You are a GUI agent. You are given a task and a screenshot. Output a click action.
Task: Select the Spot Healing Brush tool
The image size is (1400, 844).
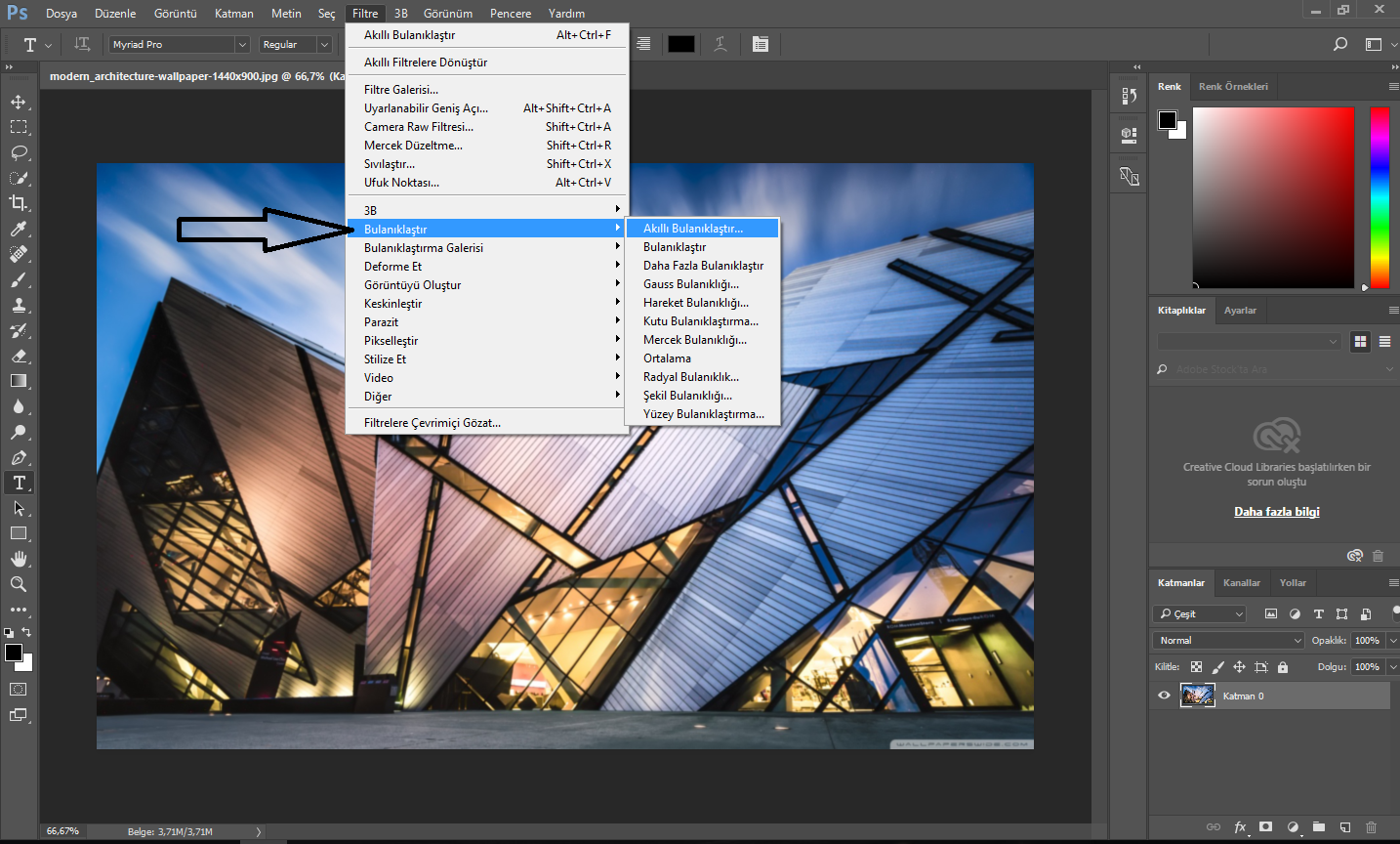click(x=19, y=254)
